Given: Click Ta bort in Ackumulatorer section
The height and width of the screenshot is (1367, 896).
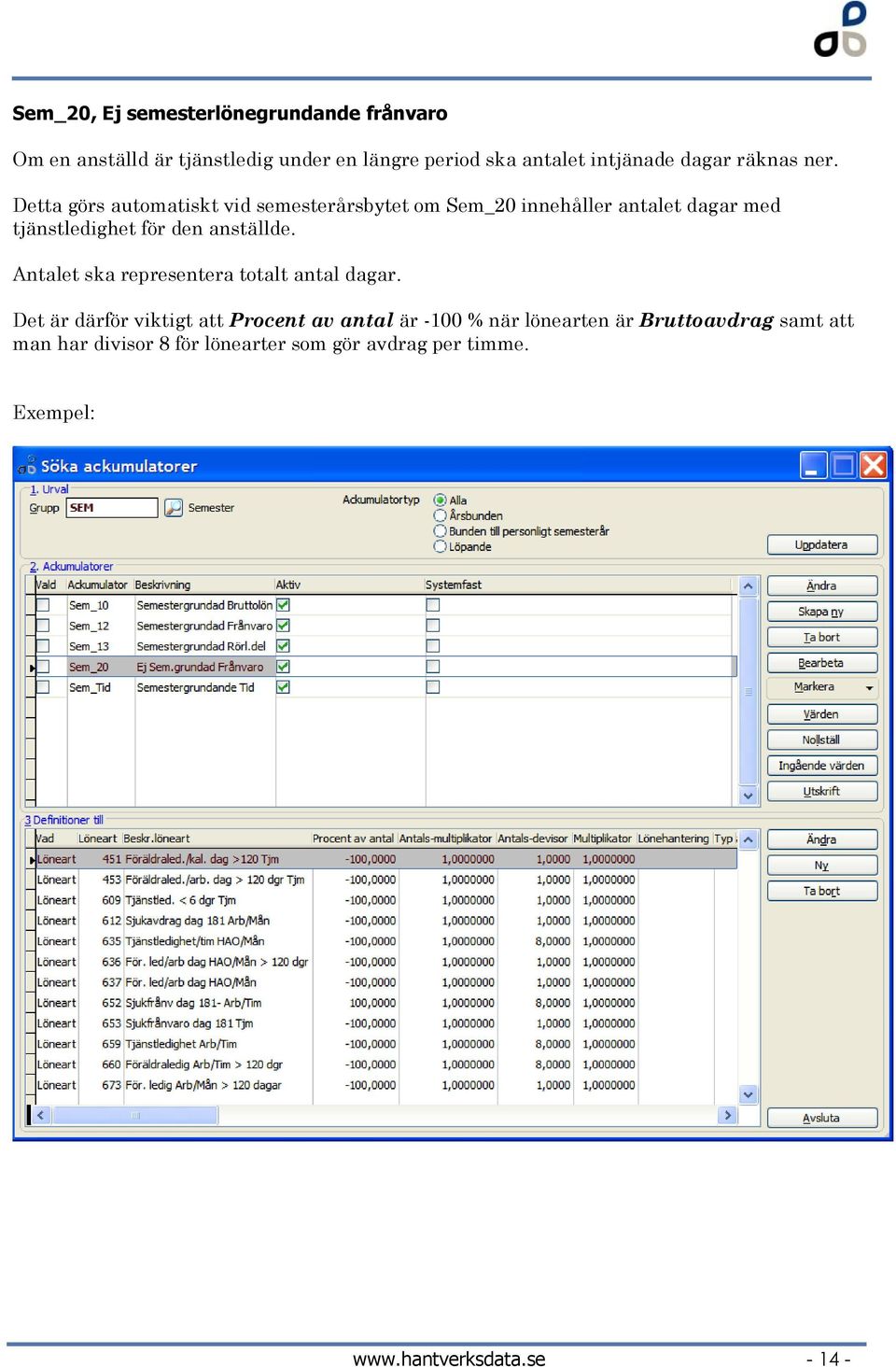Looking at the screenshot, I should pyautogui.click(x=822, y=637).
